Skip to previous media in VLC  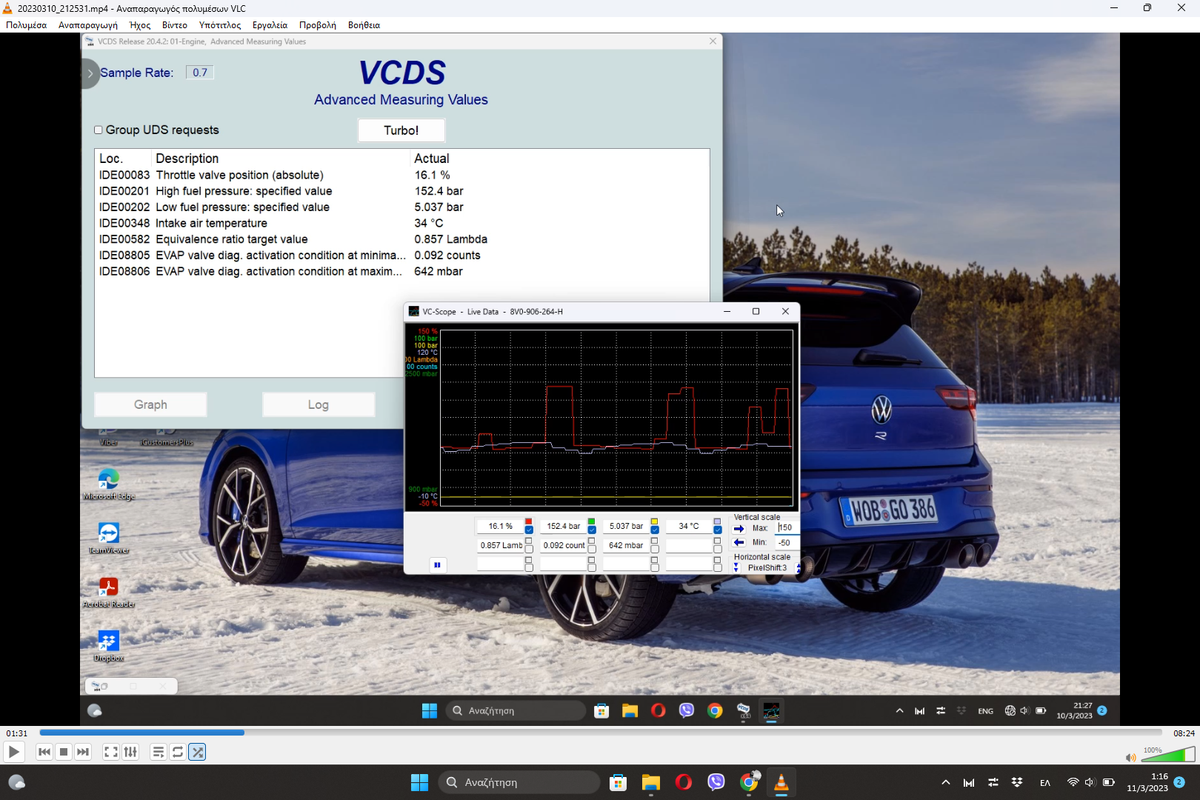[x=44, y=751]
